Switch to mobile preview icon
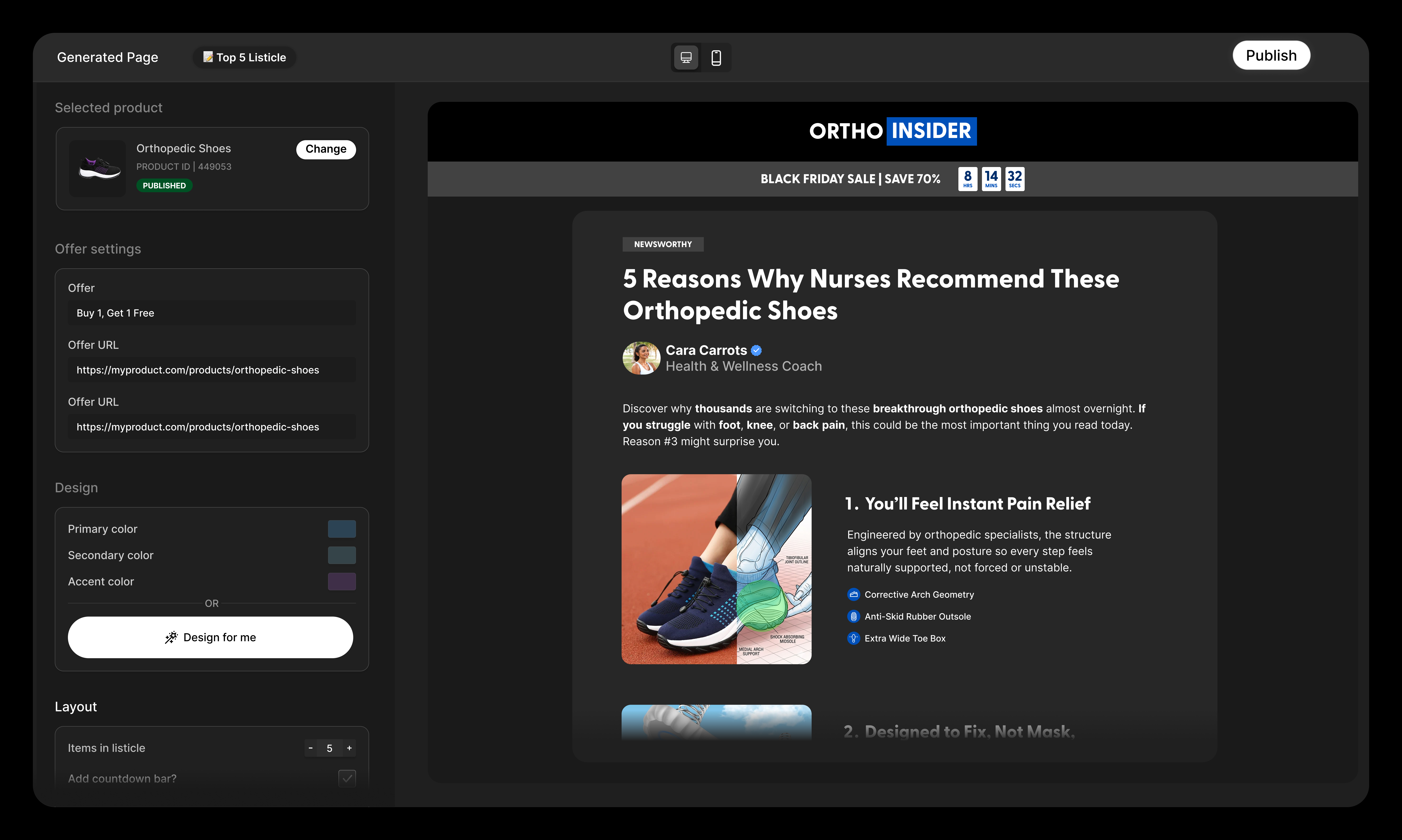The height and width of the screenshot is (840, 1402). (x=716, y=58)
